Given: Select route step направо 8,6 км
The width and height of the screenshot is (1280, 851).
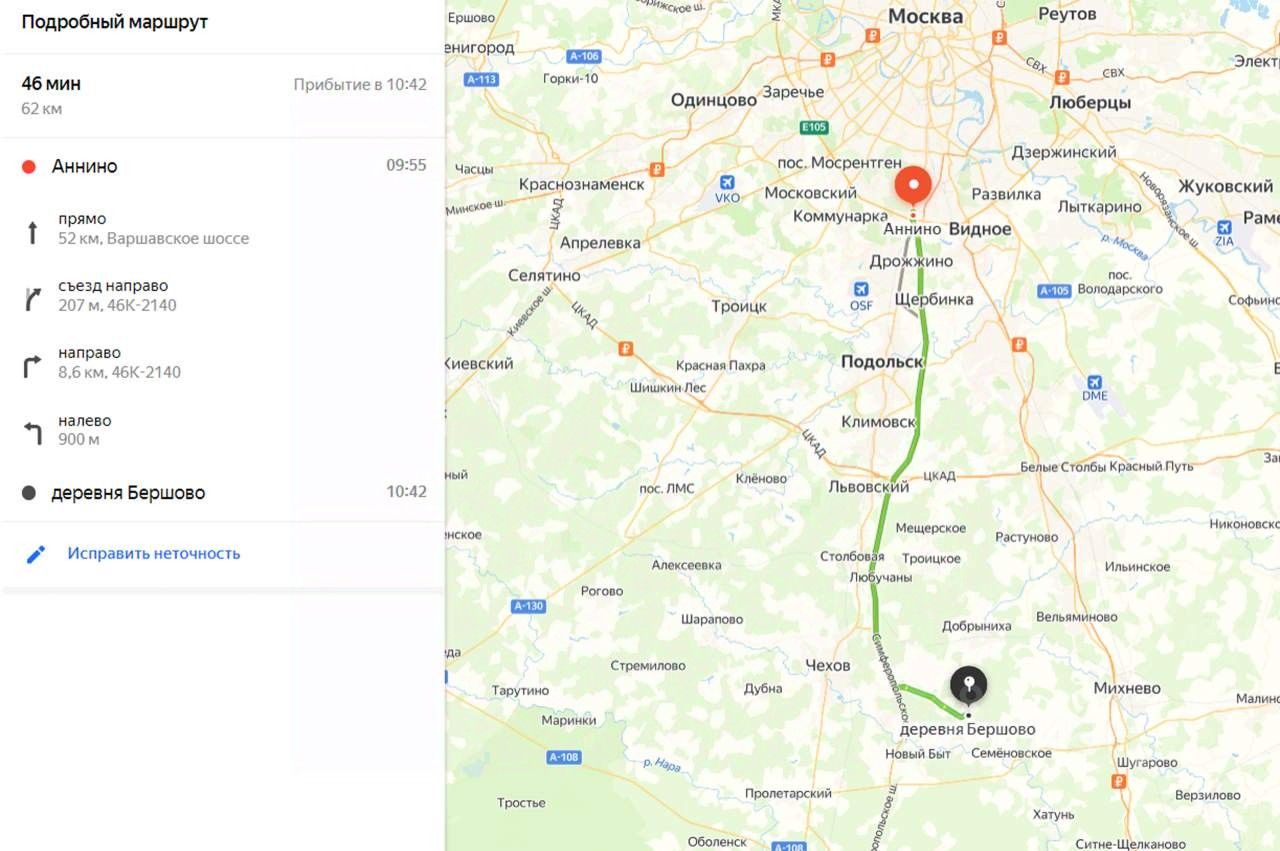Looking at the screenshot, I should point(222,363).
